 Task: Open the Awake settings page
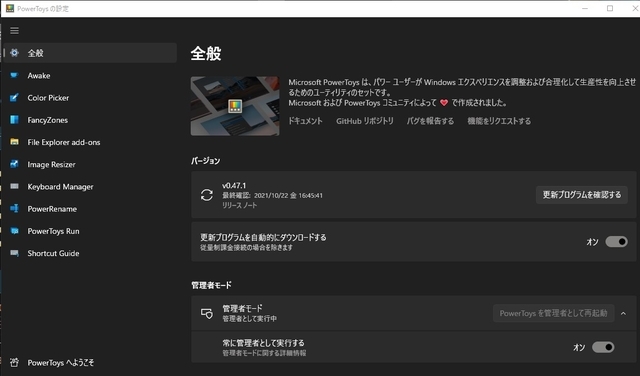coord(91,75)
